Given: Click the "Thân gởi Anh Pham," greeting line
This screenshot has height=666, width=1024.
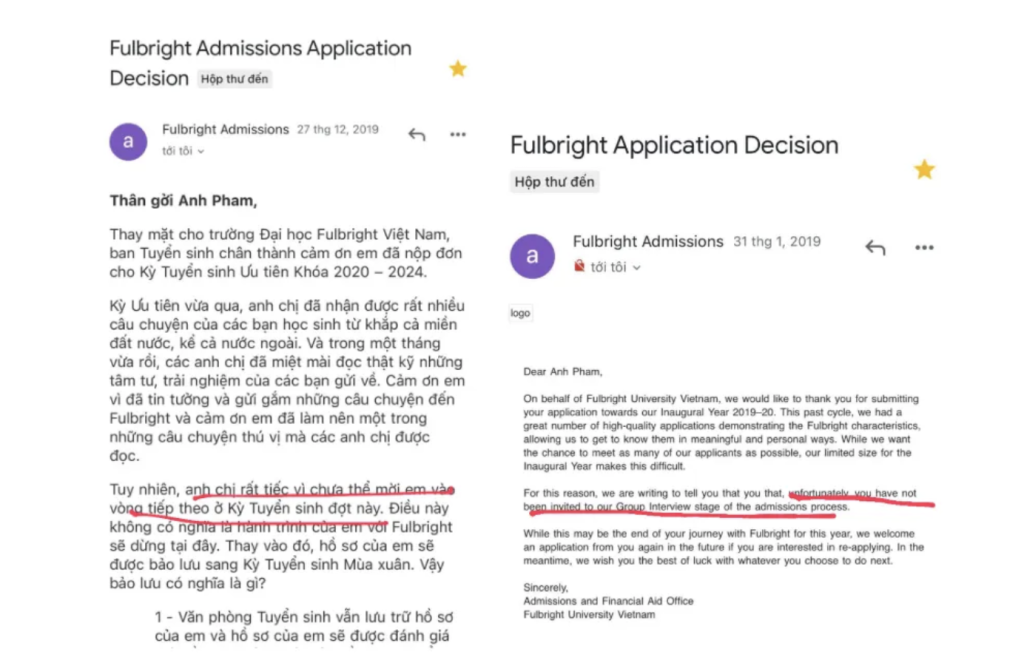Looking at the screenshot, I should point(184,200).
